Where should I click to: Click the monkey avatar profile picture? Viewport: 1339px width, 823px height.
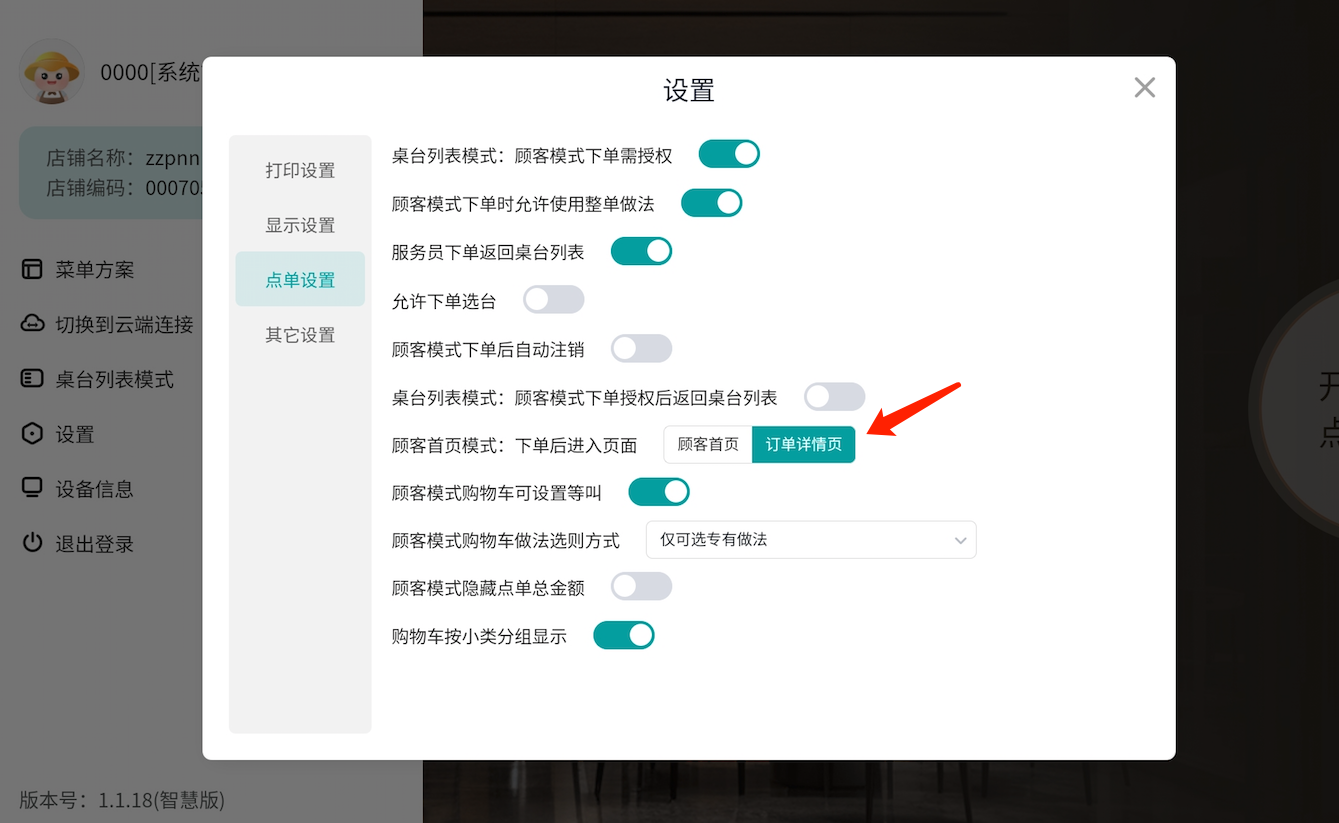(x=52, y=72)
